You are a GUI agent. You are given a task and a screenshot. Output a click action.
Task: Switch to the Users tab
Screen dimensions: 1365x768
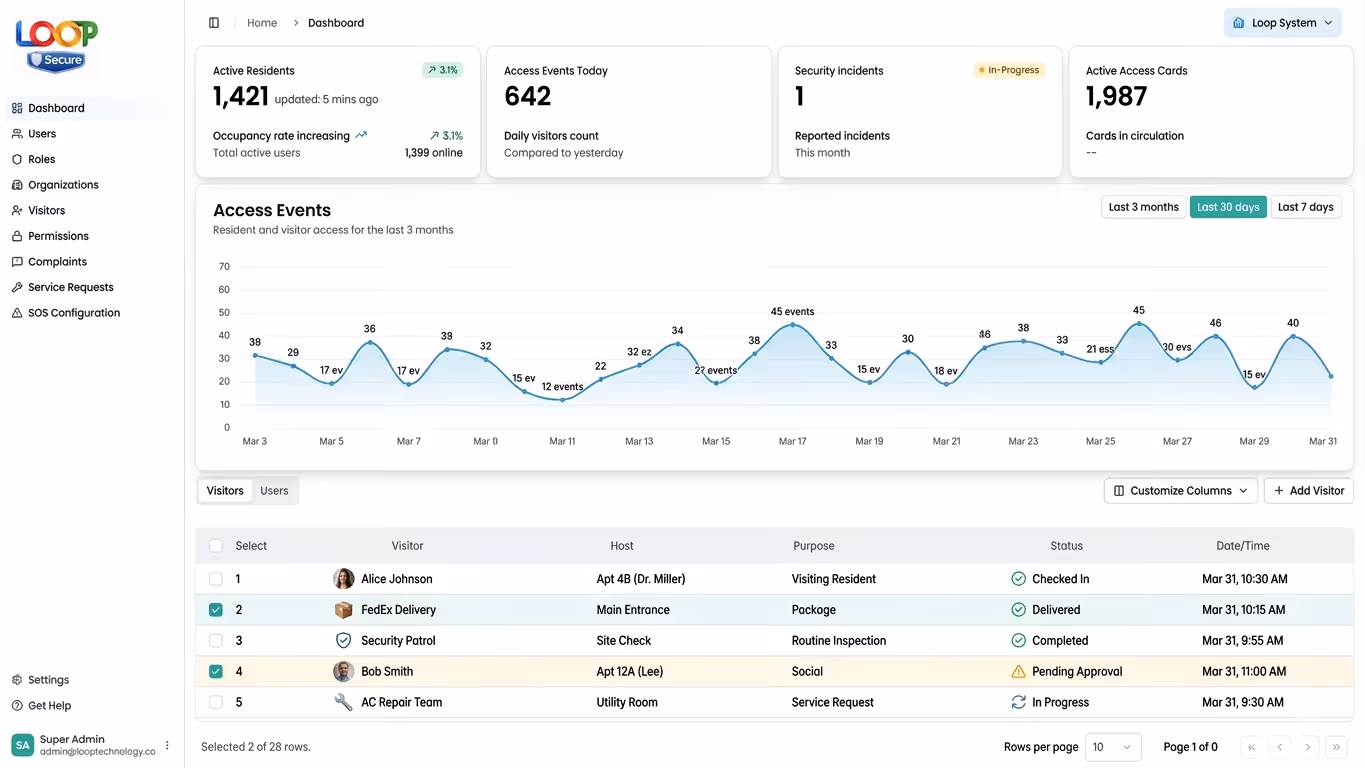pyautogui.click(x=273, y=491)
